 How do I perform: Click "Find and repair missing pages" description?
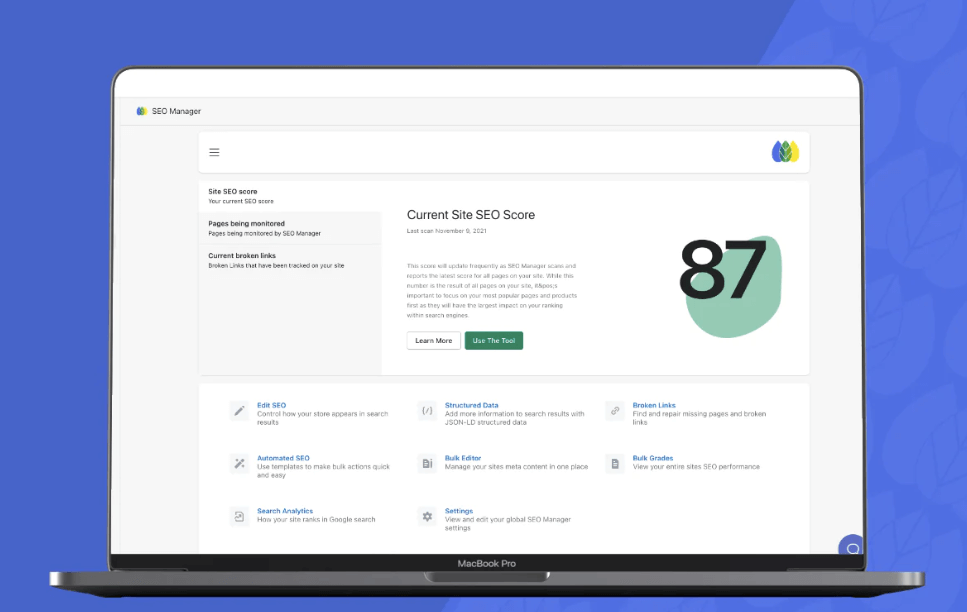pyautogui.click(x=699, y=418)
